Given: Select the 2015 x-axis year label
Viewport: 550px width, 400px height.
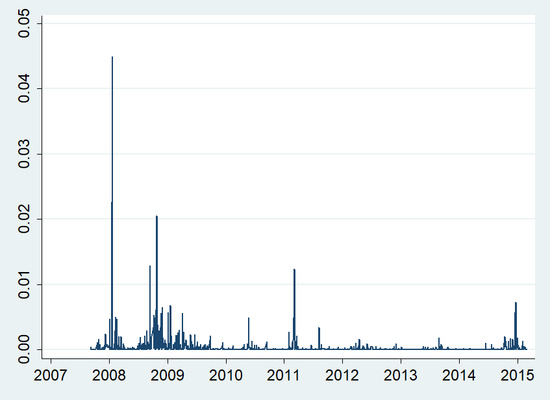Looking at the screenshot, I should point(517,375).
